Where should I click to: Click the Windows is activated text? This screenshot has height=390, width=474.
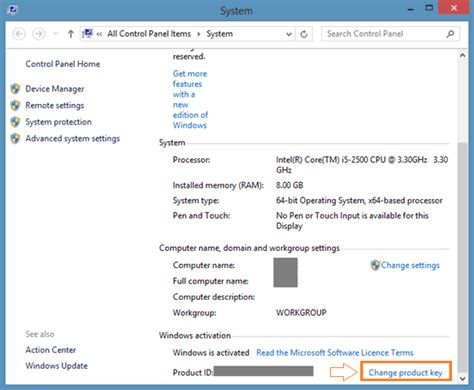[211, 353]
